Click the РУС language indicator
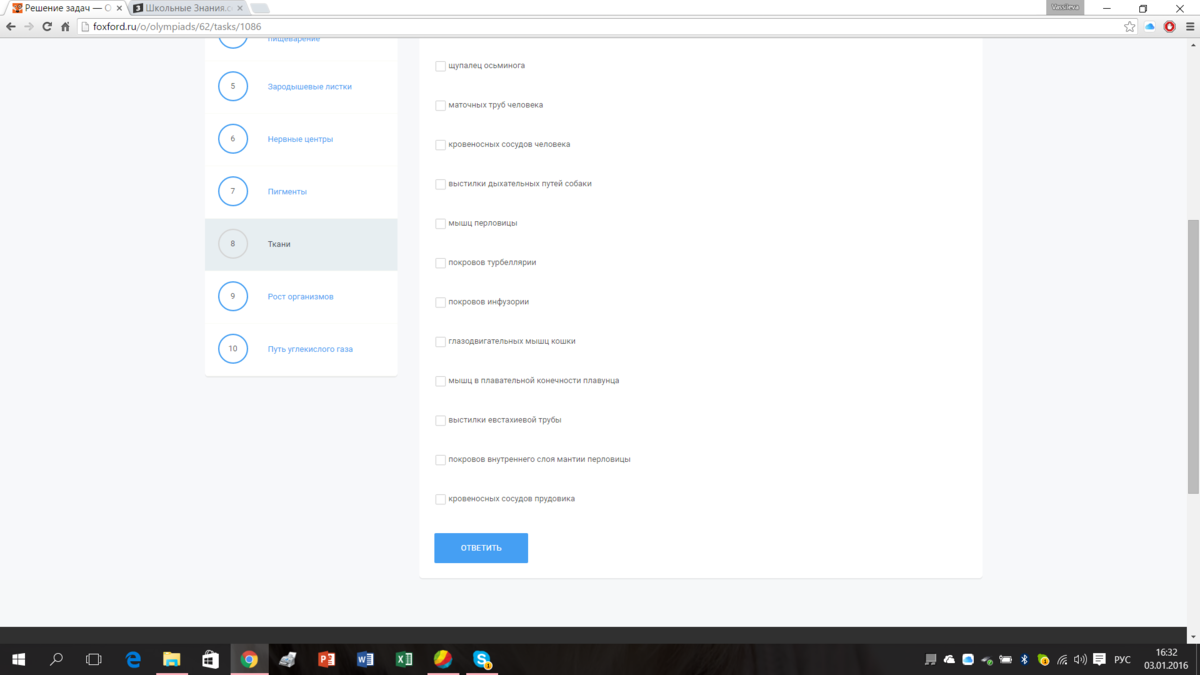Image resolution: width=1200 pixels, height=675 pixels. pos(1122,660)
